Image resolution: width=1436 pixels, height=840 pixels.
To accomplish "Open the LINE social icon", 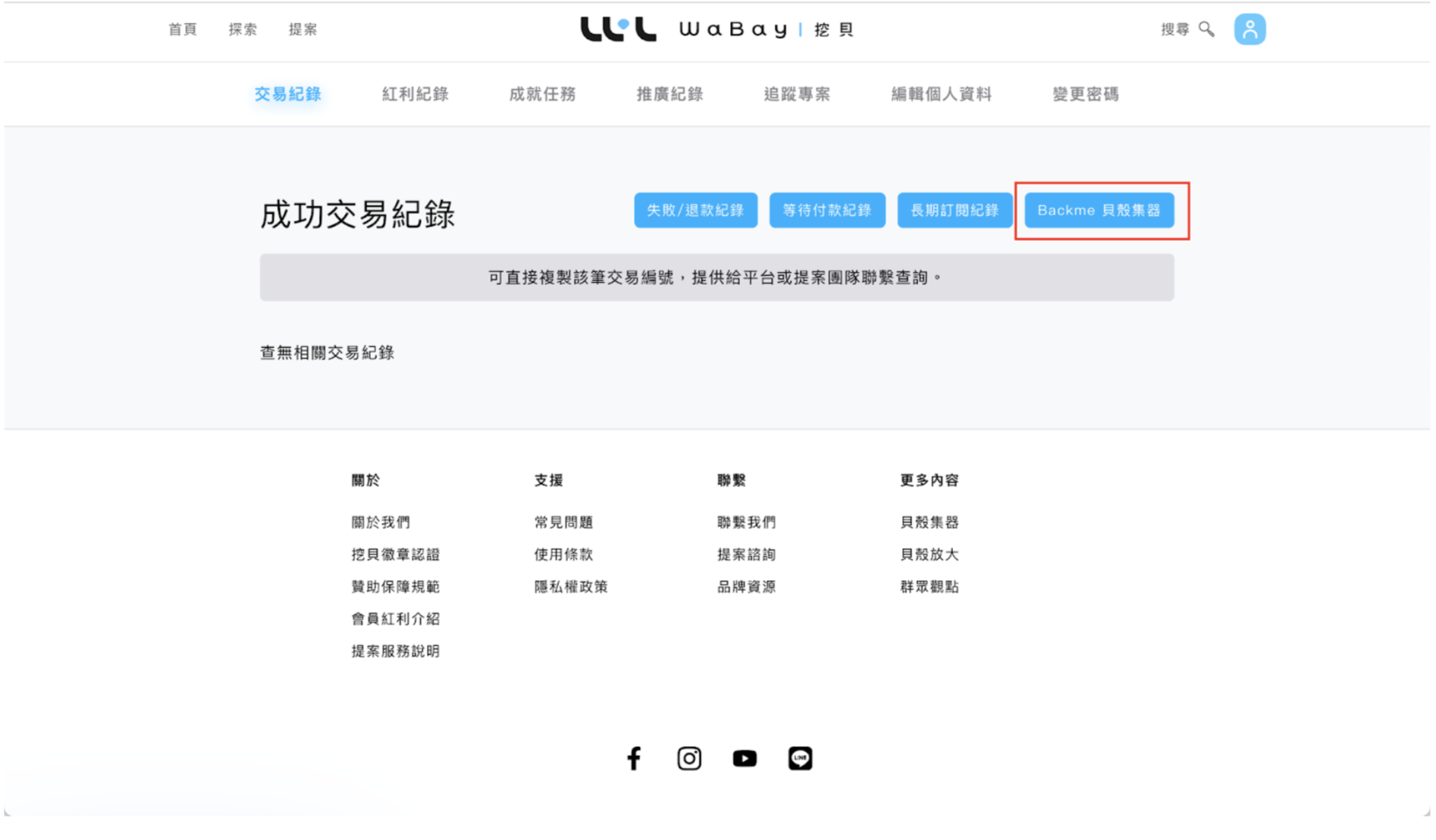I will (800, 758).
